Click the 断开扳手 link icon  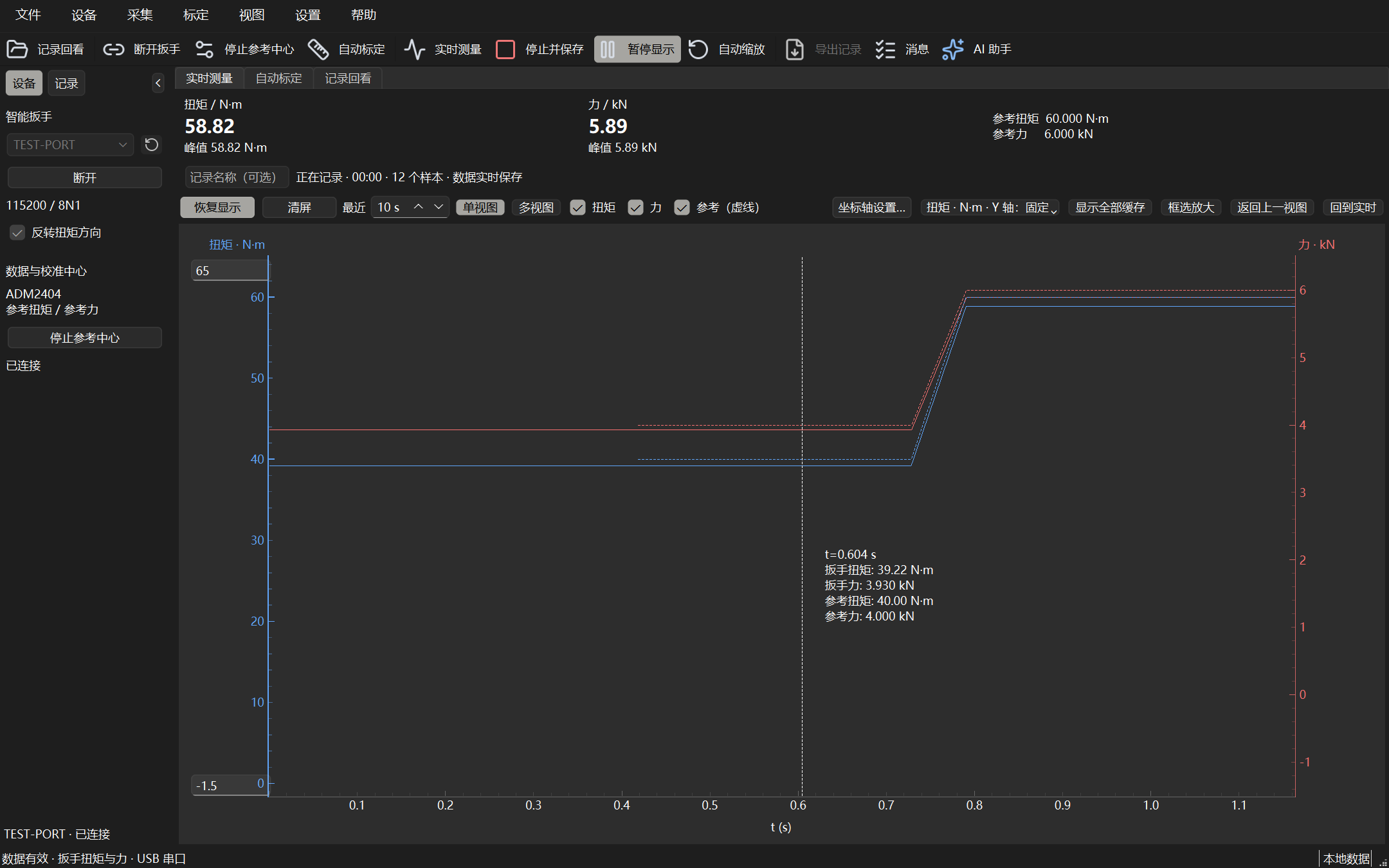114,50
